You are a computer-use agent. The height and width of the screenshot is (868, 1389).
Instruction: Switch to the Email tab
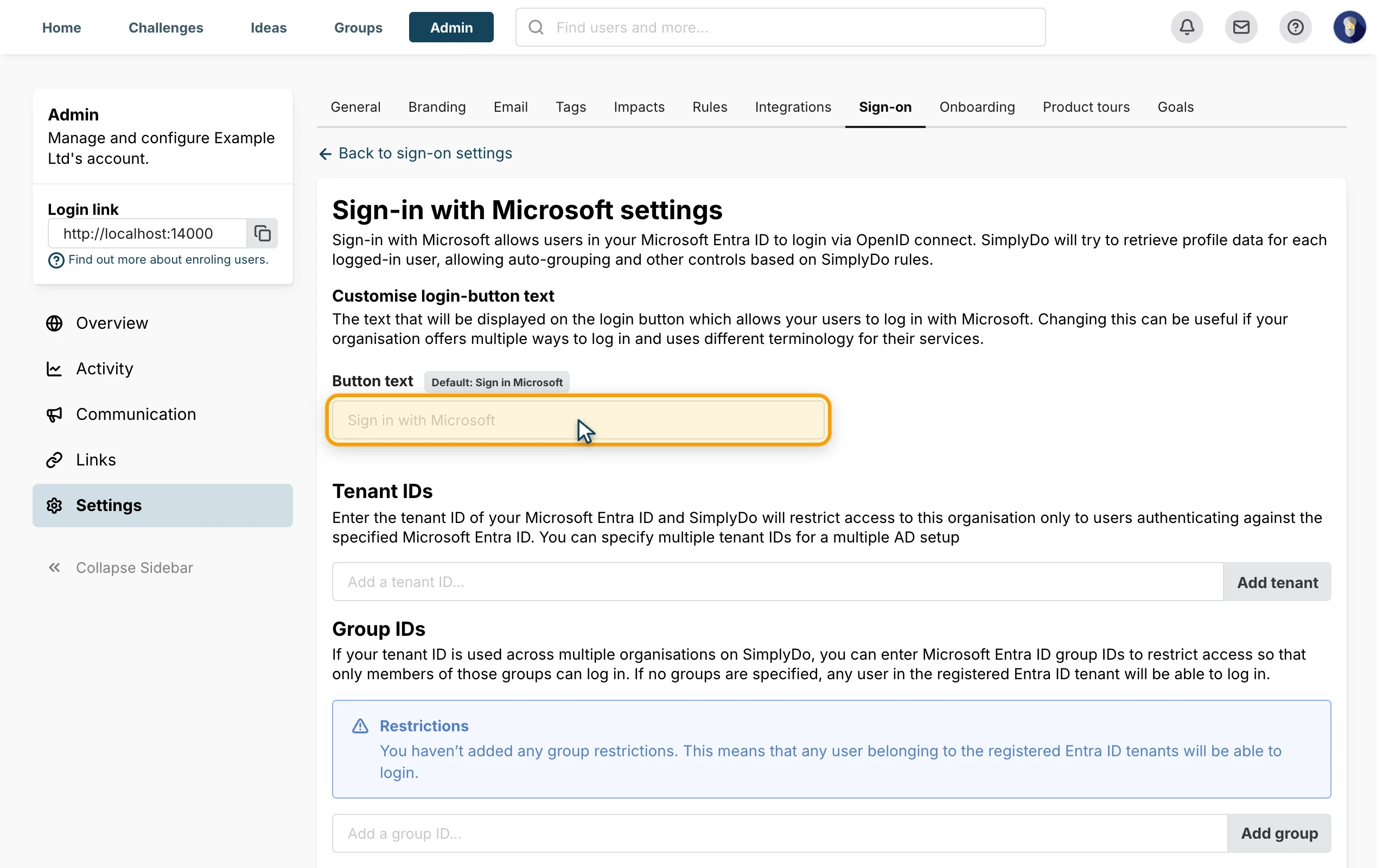pyautogui.click(x=510, y=107)
